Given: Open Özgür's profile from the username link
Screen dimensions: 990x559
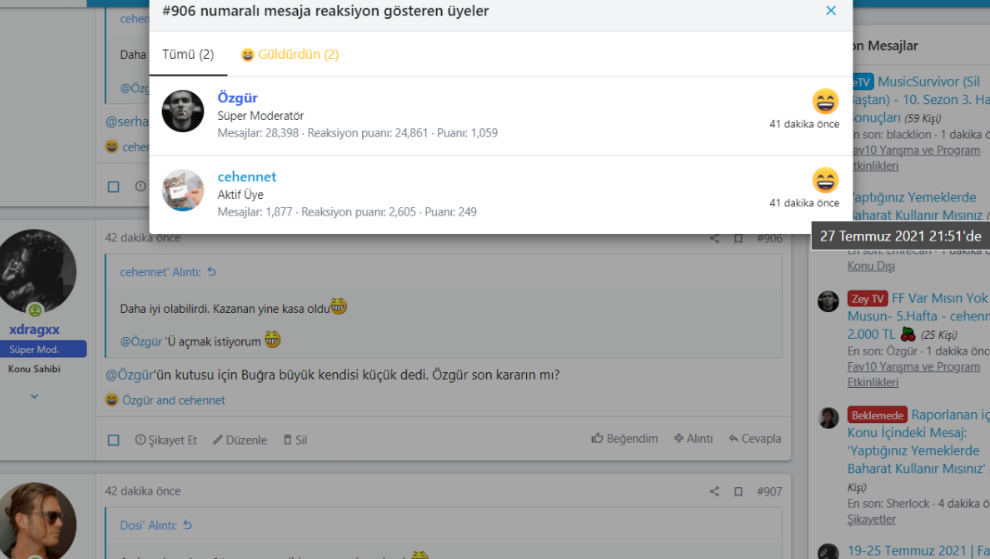Looking at the screenshot, I should [x=237, y=98].
